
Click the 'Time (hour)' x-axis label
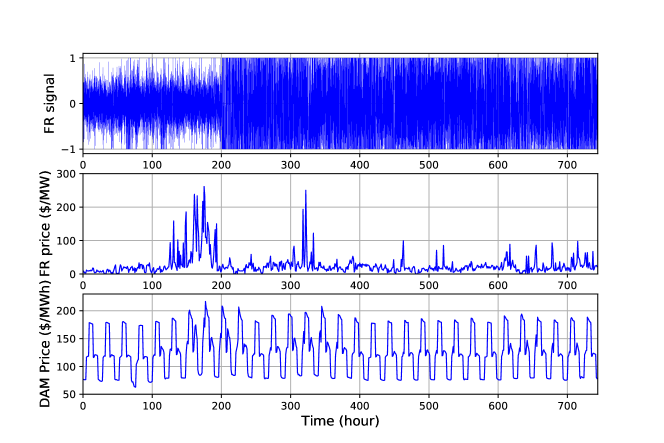[x=340, y=421]
